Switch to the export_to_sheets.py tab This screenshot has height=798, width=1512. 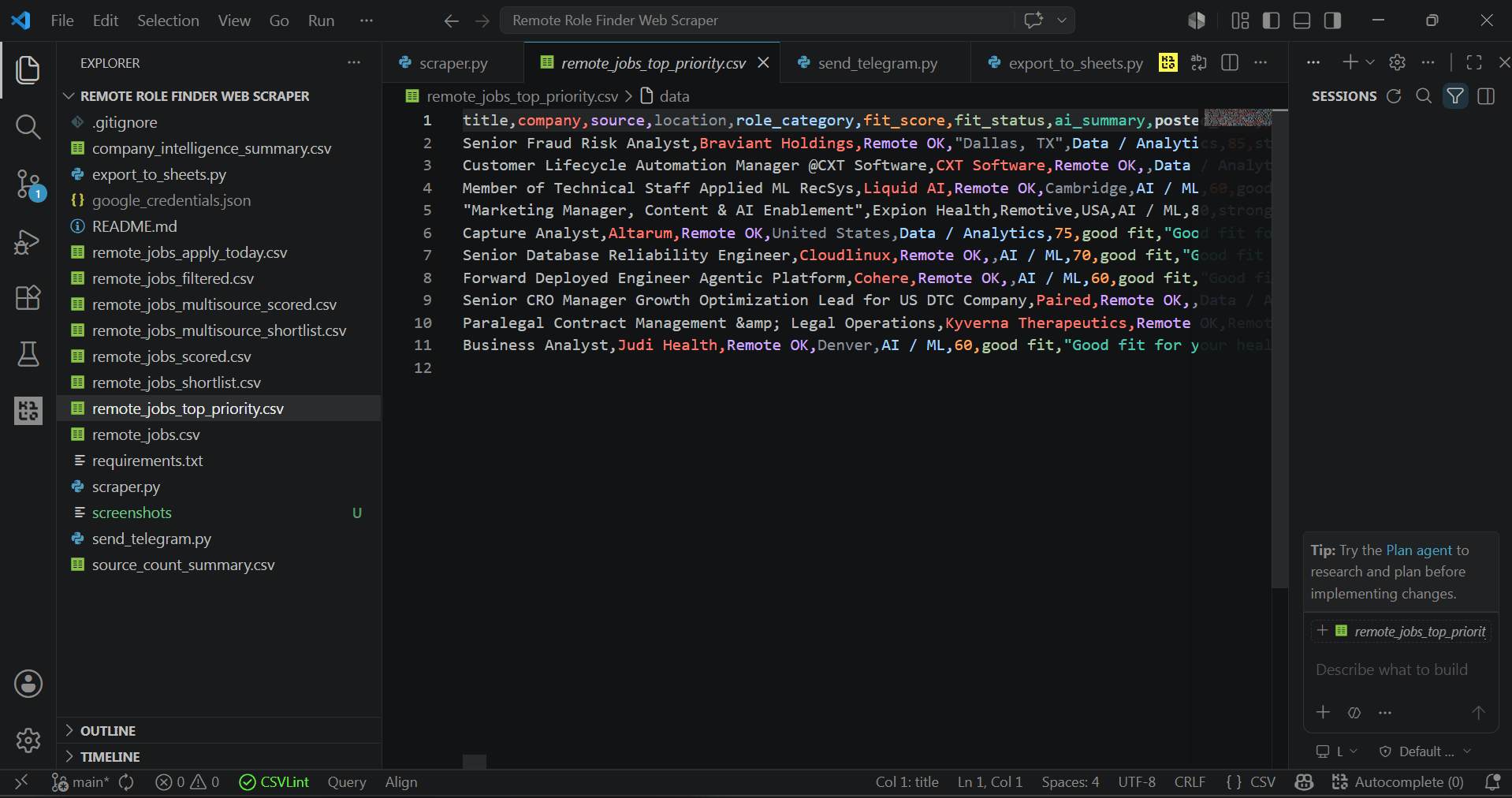(1075, 63)
